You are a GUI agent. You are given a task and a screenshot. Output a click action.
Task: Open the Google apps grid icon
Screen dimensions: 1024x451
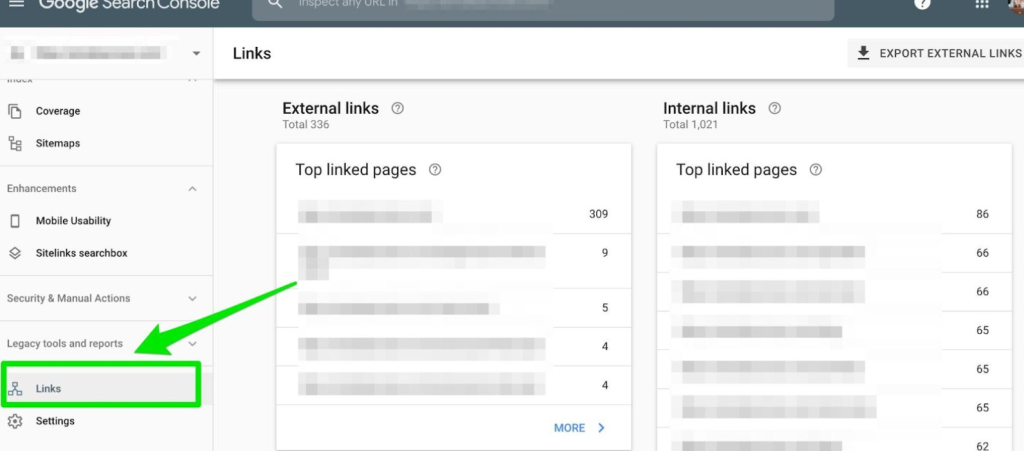point(982,4)
